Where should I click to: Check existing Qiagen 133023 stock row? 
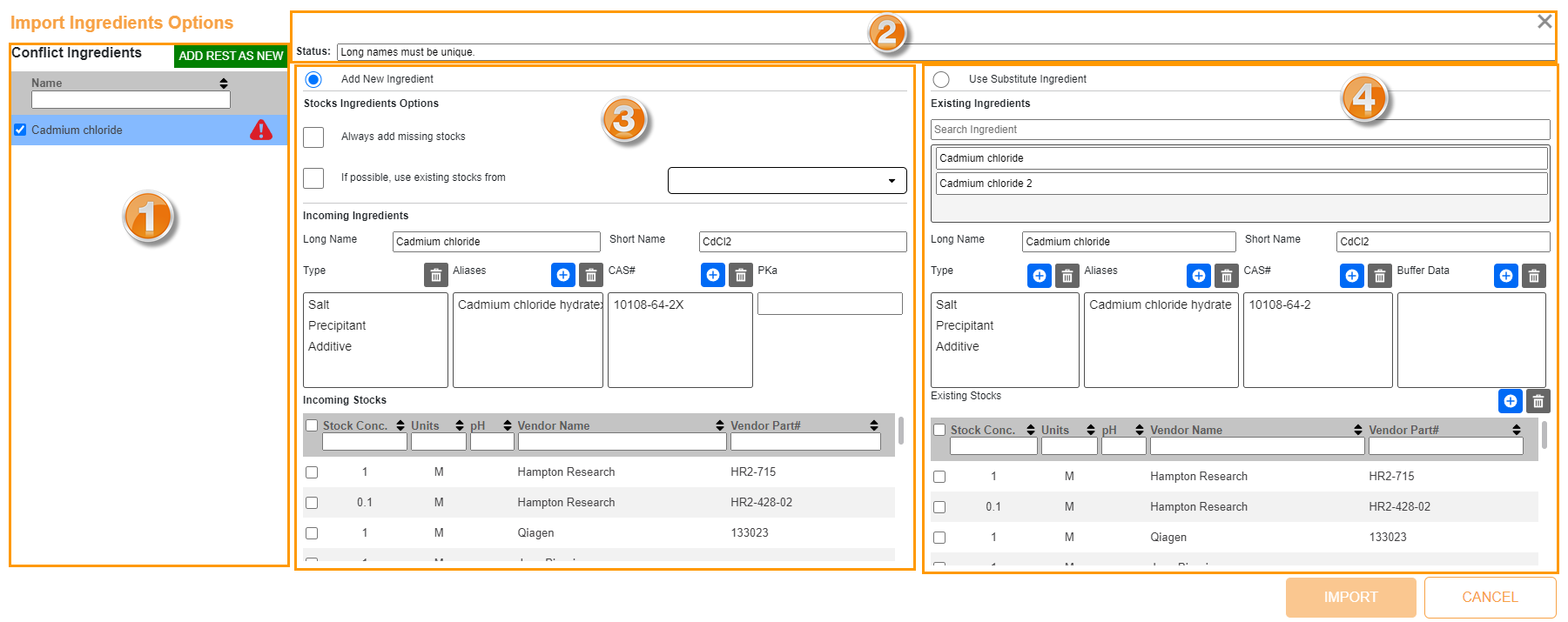click(x=939, y=538)
